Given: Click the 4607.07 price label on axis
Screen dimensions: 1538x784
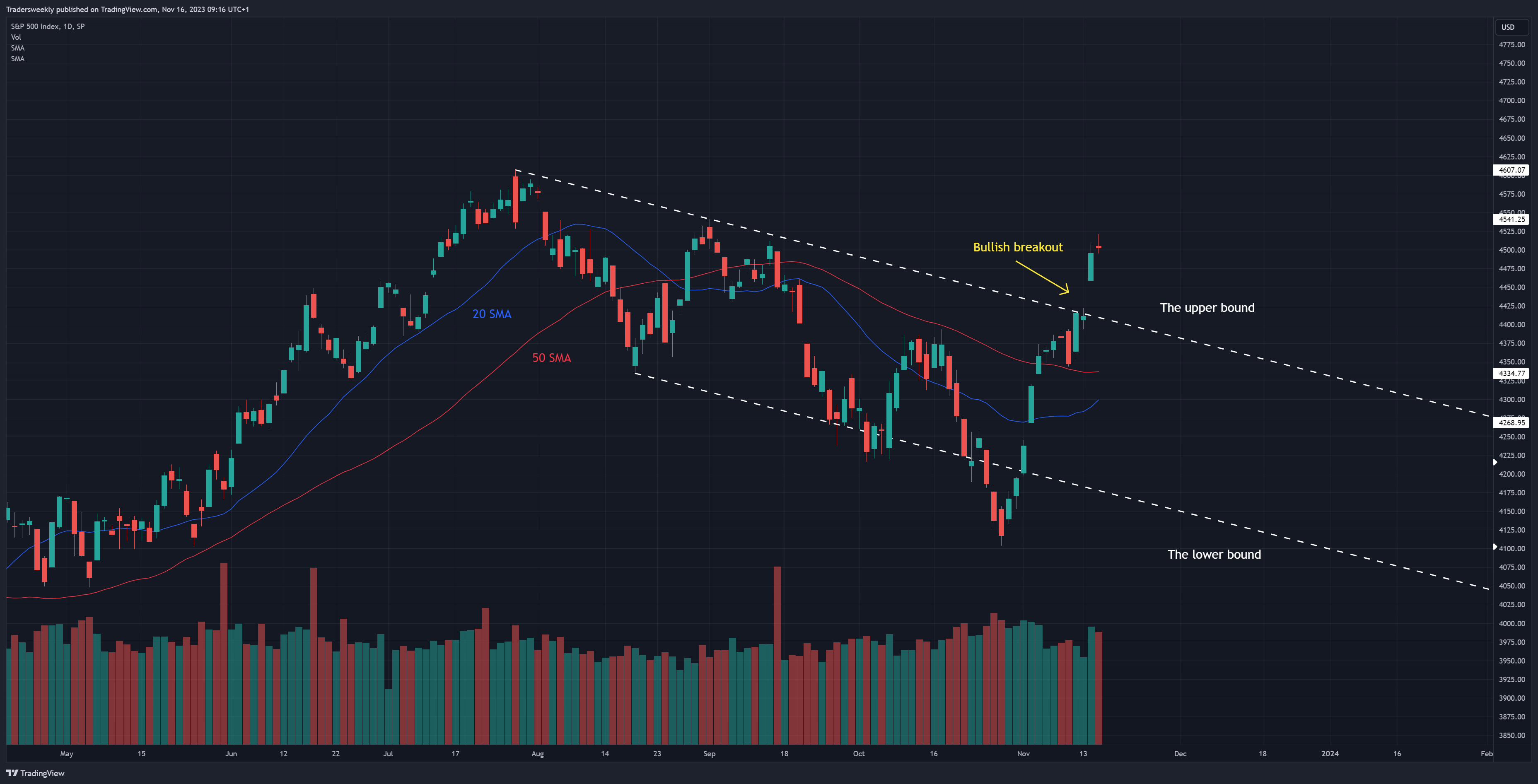Looking at the screenshot, I should 1511,170.
